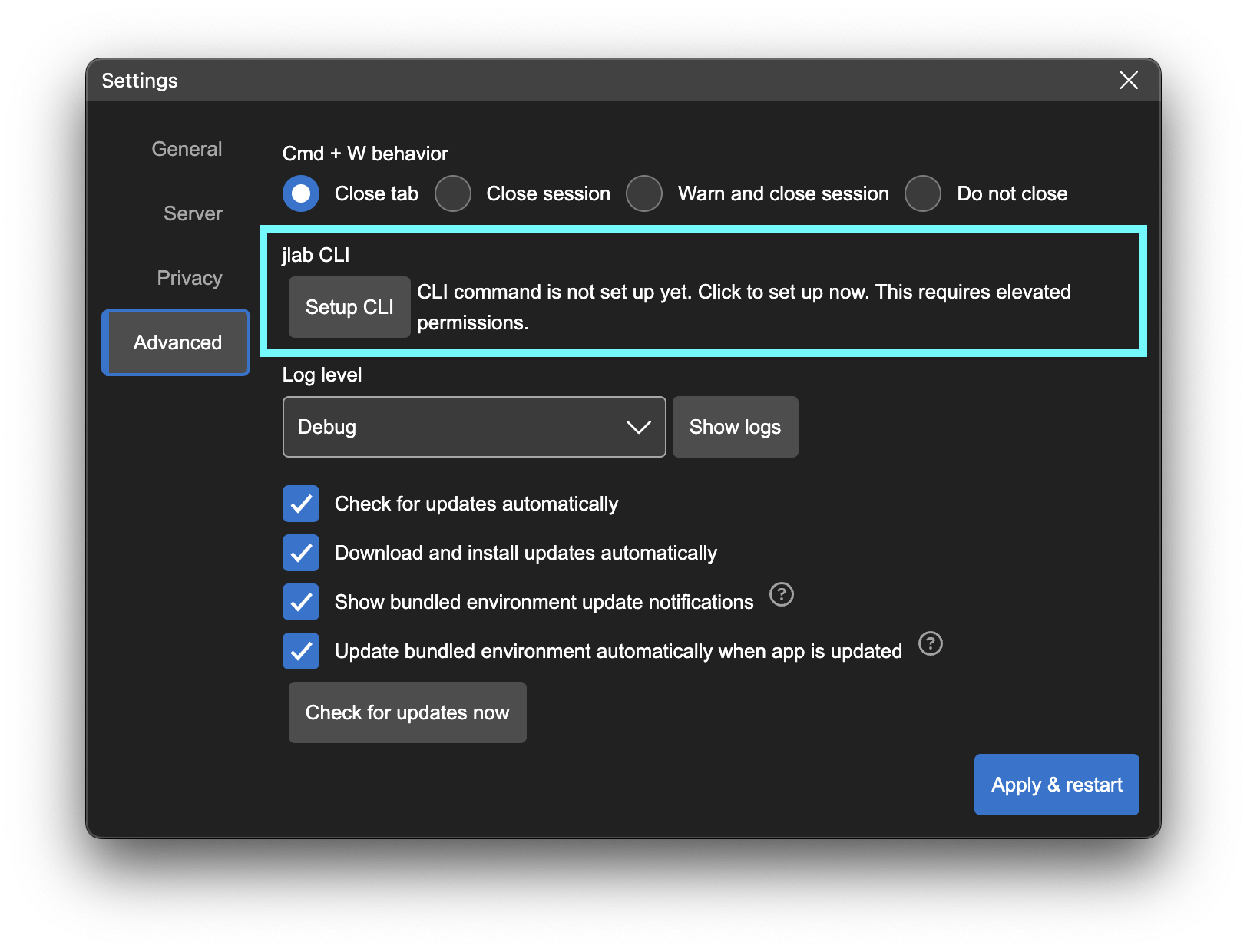The width and height of the screenshot is (1247, 952).
Task: Click the jlab CLI section label
Action: [x=316, y=255]
